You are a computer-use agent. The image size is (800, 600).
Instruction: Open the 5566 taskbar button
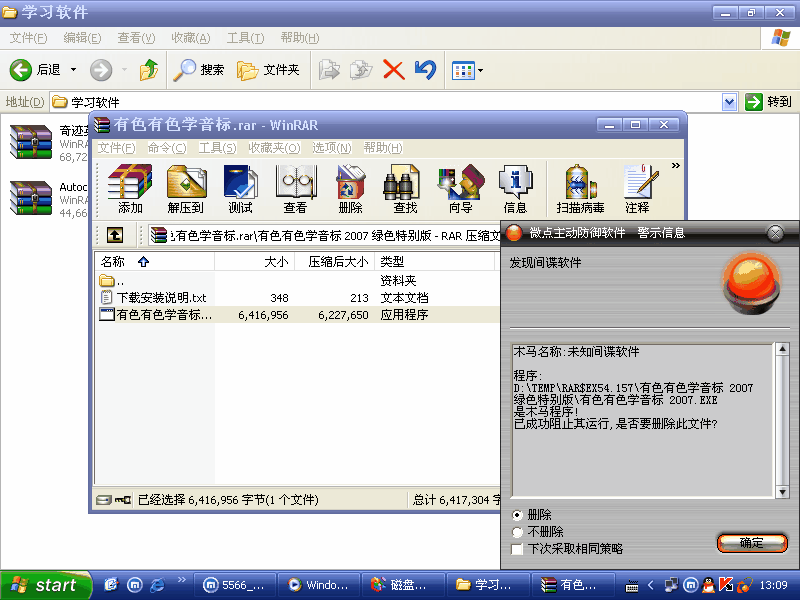pyautogui.click(x=235, y=585)
